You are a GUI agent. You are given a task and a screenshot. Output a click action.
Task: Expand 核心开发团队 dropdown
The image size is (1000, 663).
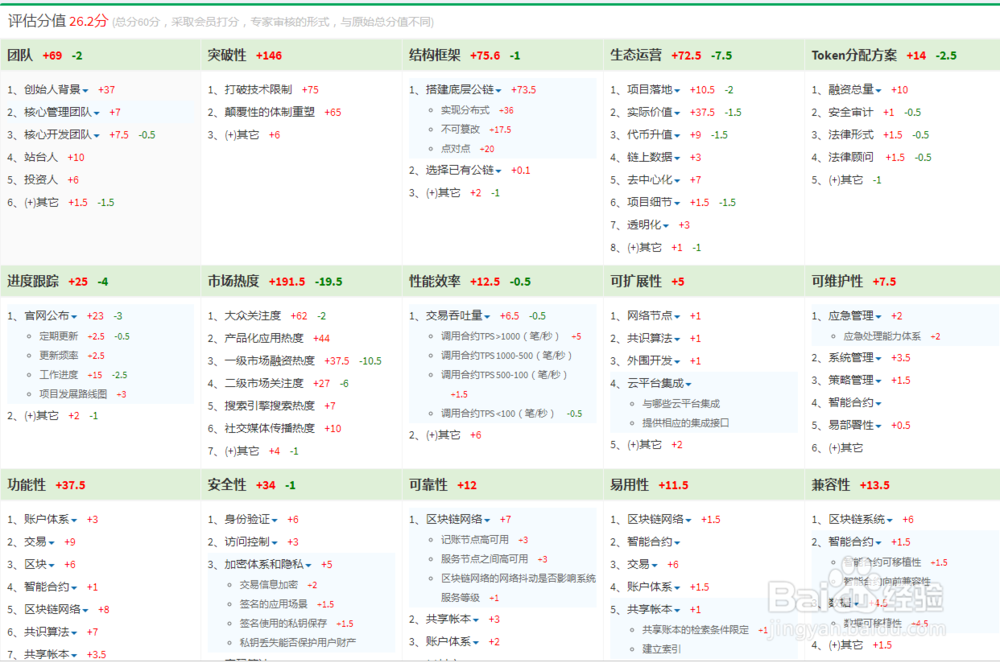(96, 135)
